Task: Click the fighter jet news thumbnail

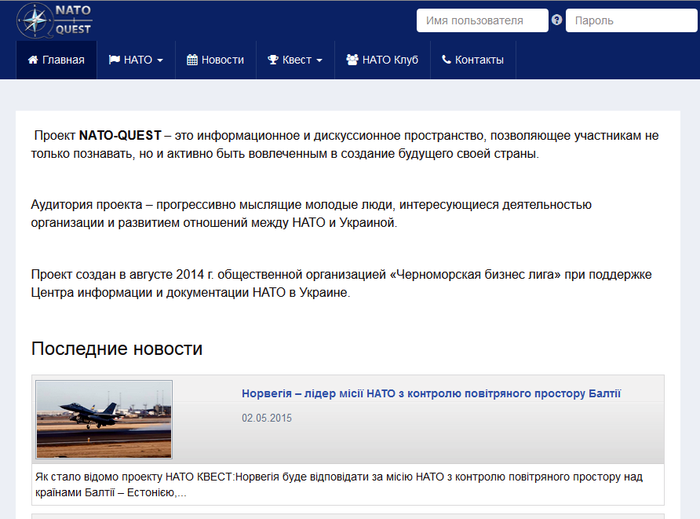Action: 104,419
